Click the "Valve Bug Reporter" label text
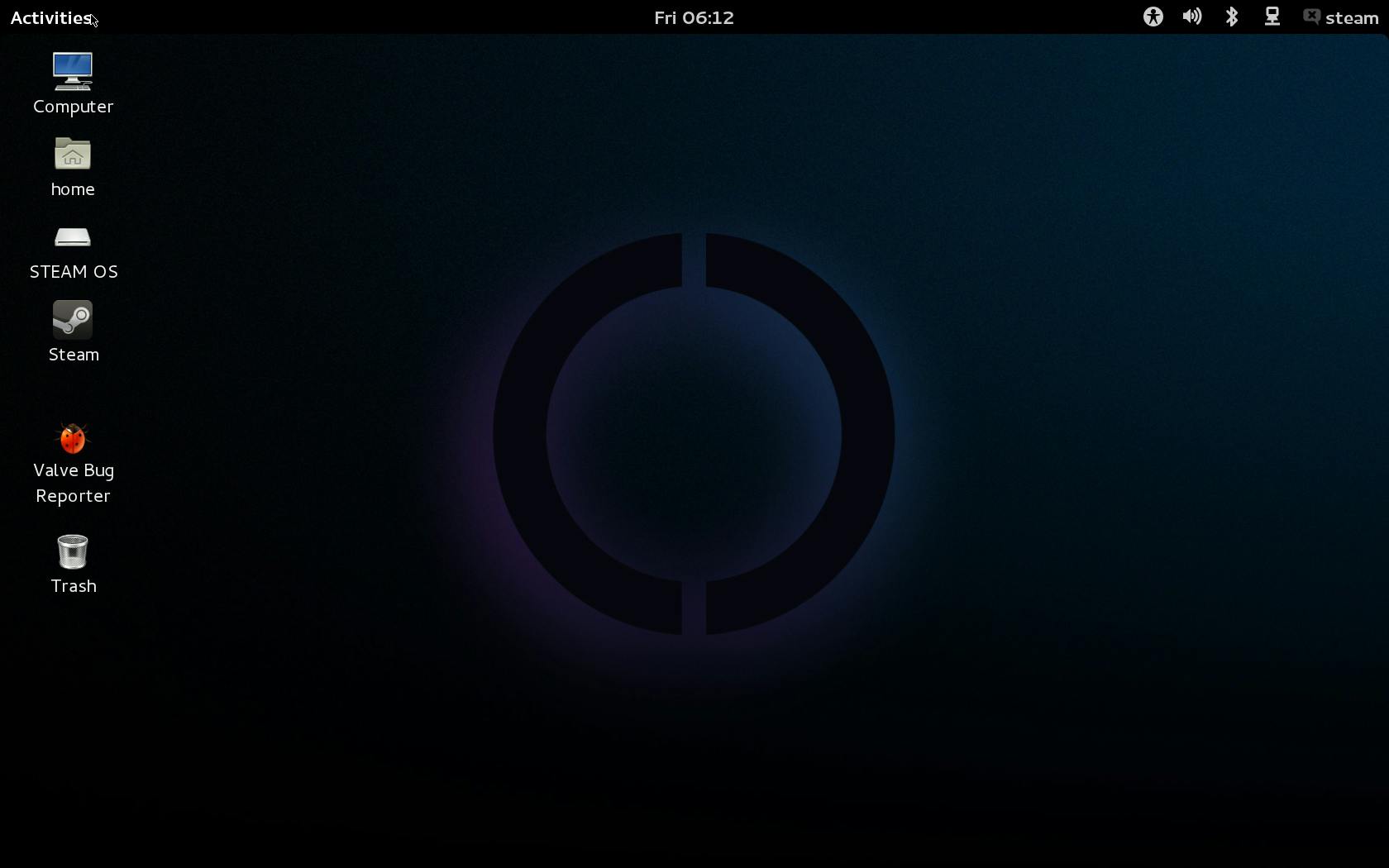The width and height of the screenshot is (1389, 868). pyautogui.click(x=74, y=483)
